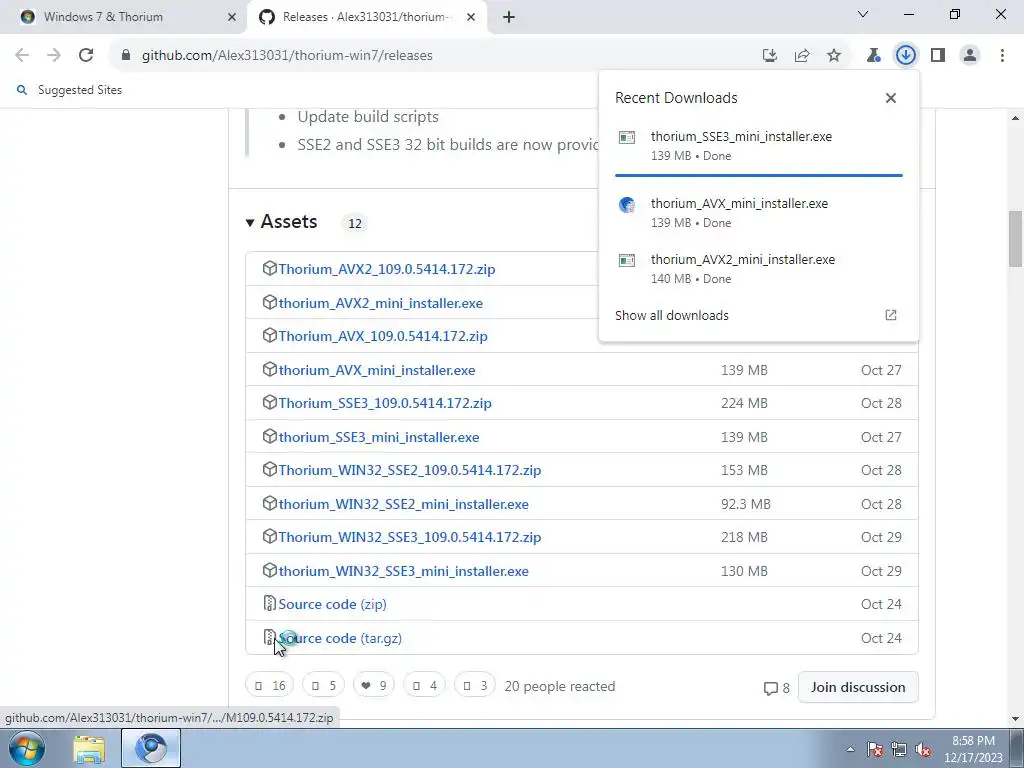The width and height of the screenshot is (1024, 768).
Task: Download Source code (zip)
Action: tap(332, 604)
